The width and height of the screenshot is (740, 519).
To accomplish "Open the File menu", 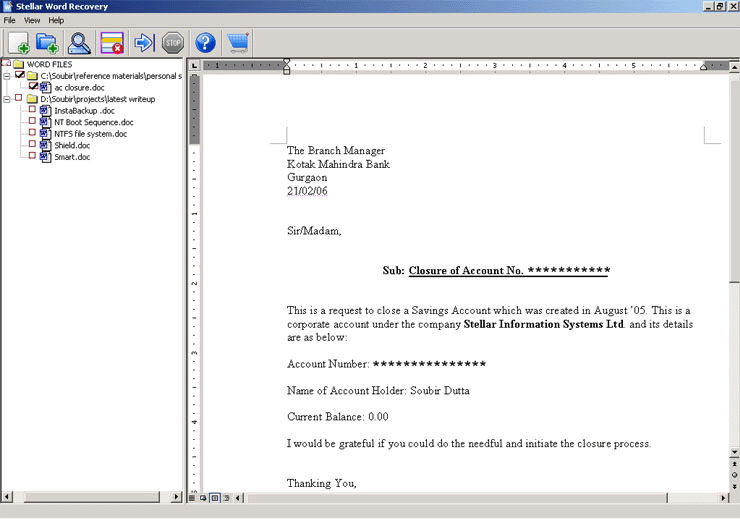I will coord(9,20).
